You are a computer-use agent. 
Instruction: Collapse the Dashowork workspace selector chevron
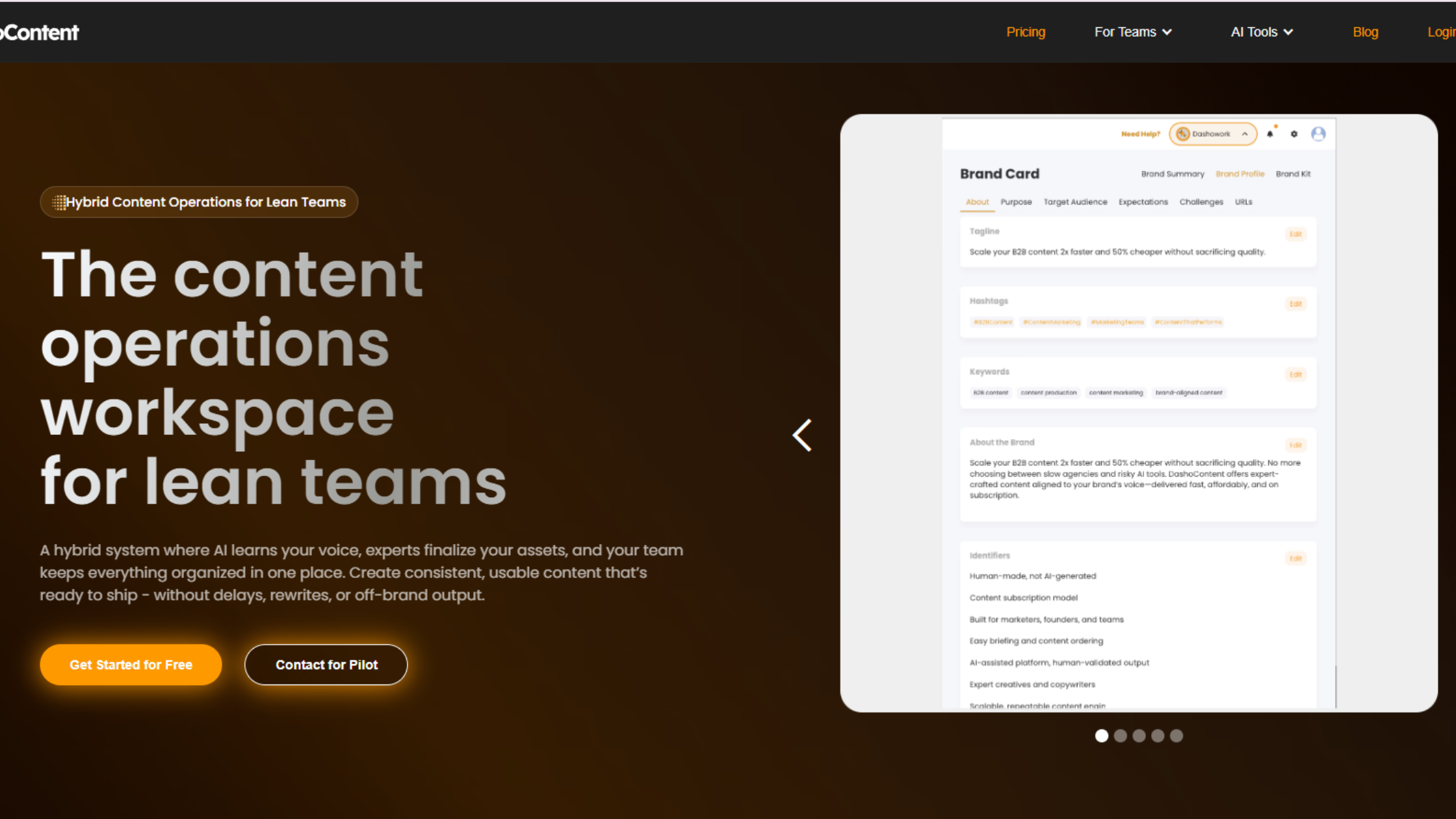(x=1244, y=134)
